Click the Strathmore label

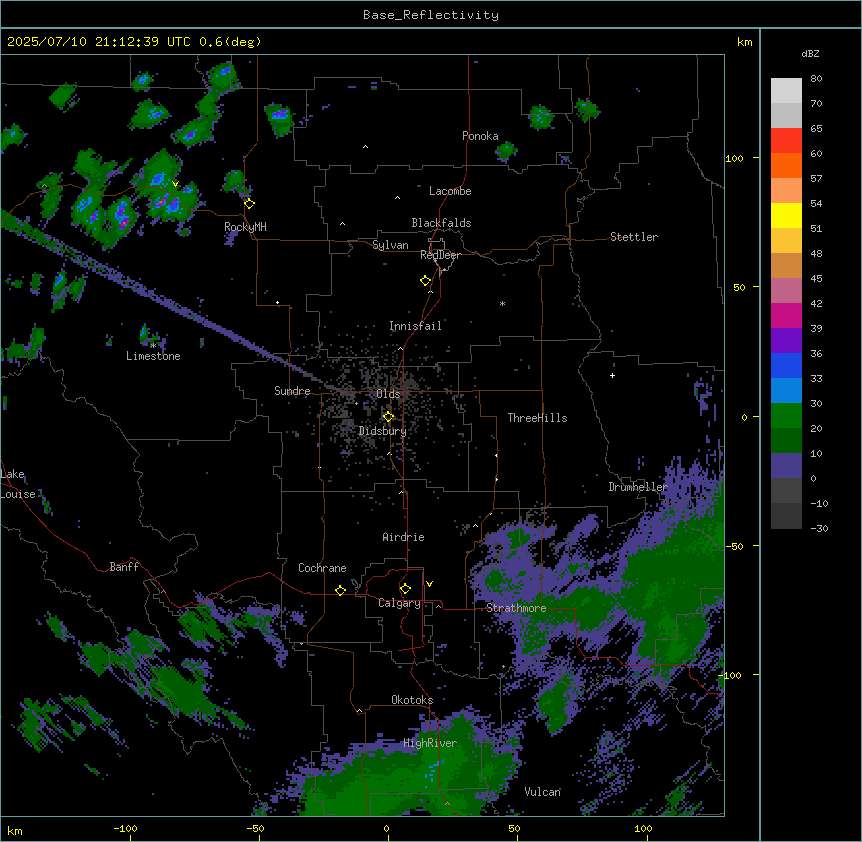(x=516, y=608)
